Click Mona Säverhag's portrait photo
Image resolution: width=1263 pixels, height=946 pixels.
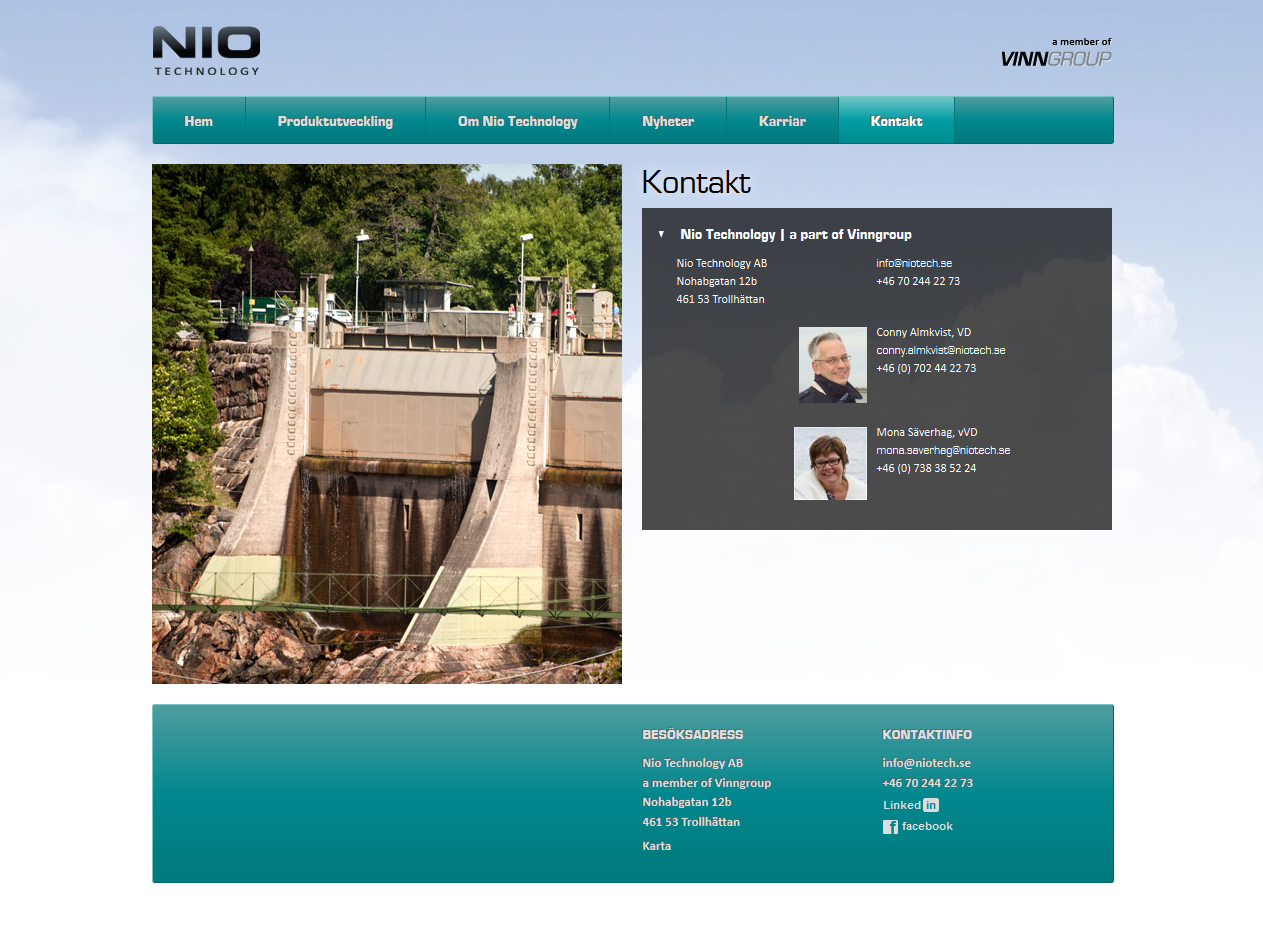[830, 463]
